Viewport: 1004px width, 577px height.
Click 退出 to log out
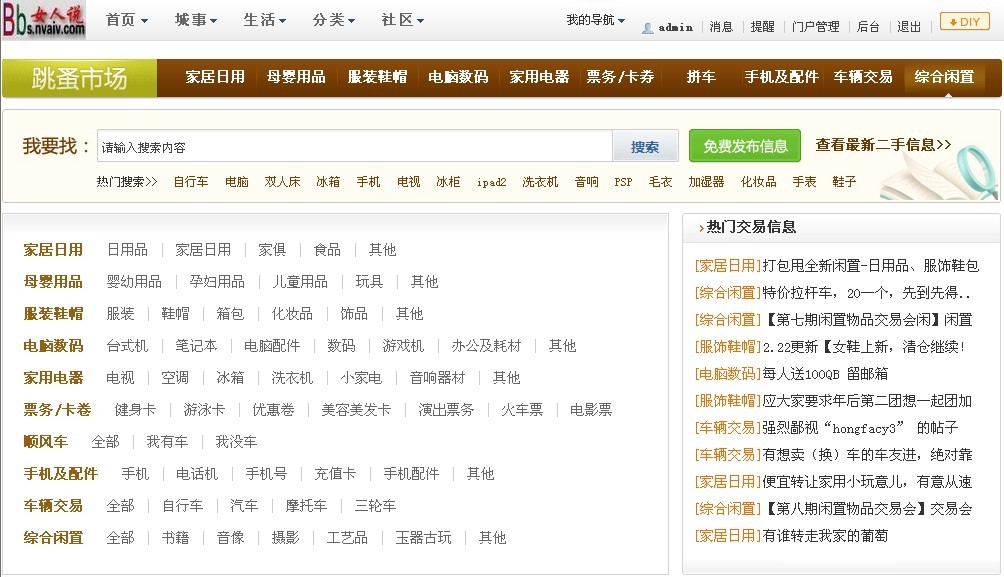click(x=909, y=27)
